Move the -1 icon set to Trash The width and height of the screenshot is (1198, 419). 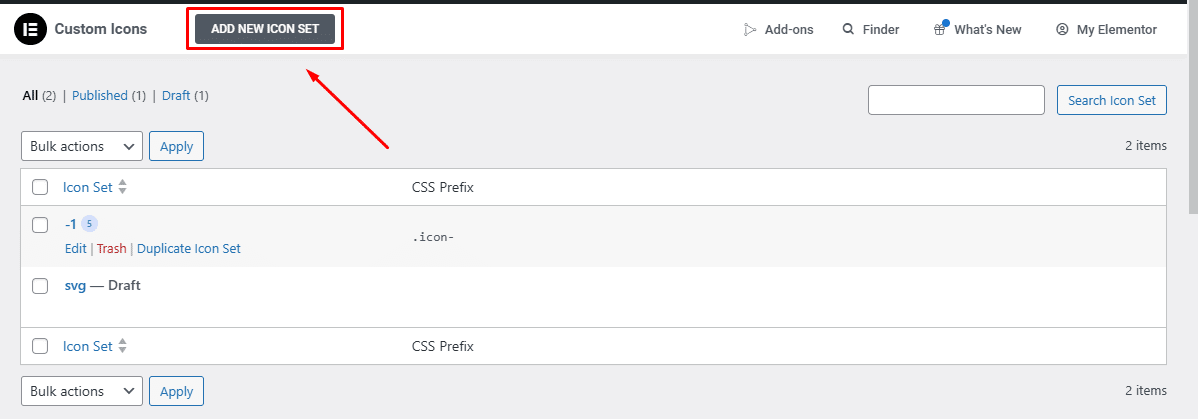(112, 249)
